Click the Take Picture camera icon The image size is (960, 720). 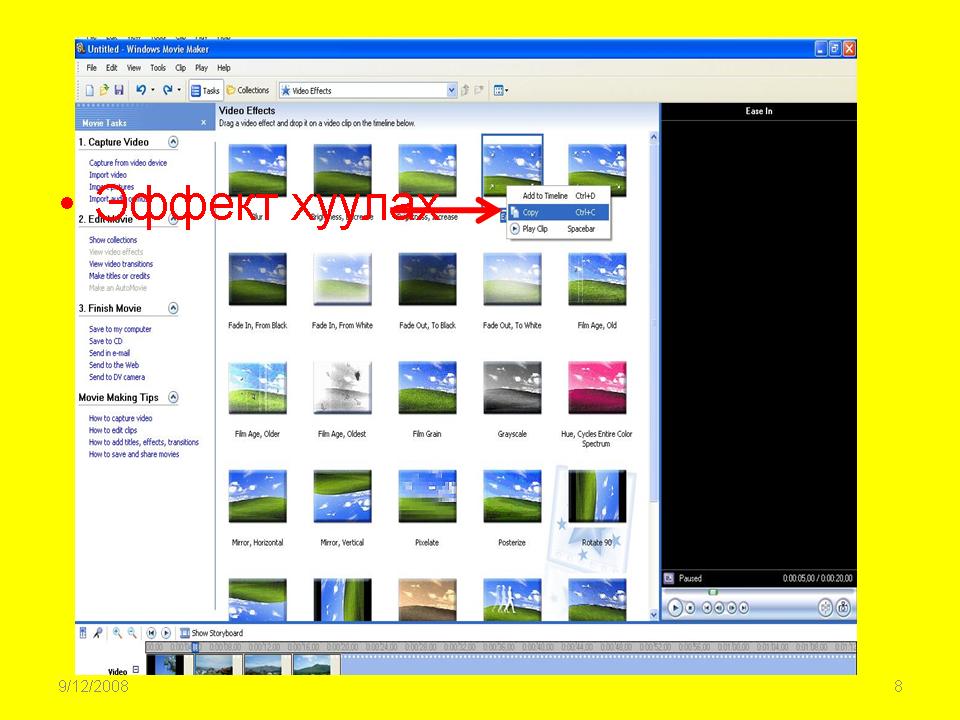tap(843, 607)
